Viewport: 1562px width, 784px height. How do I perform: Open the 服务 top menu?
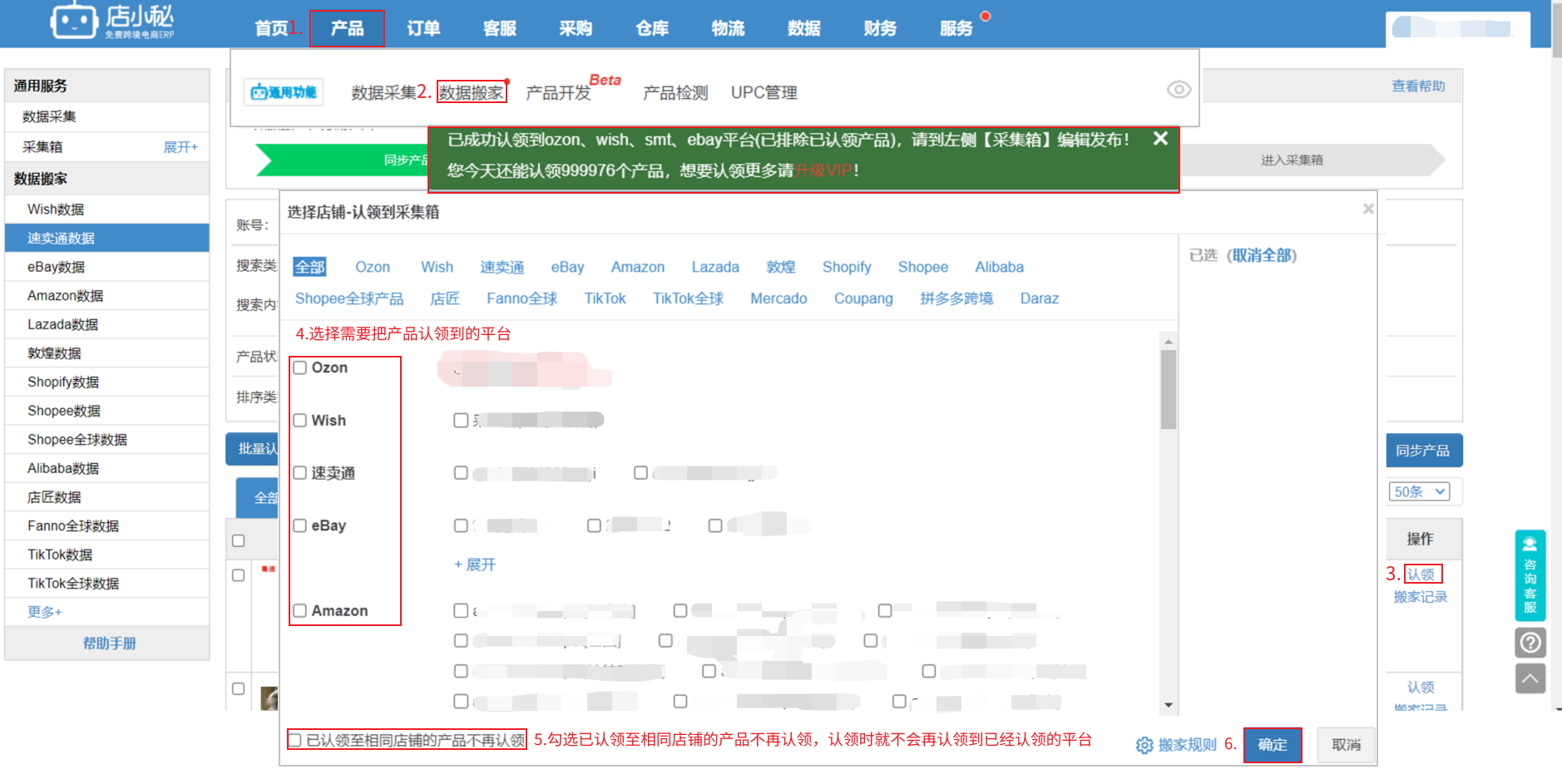956,28
